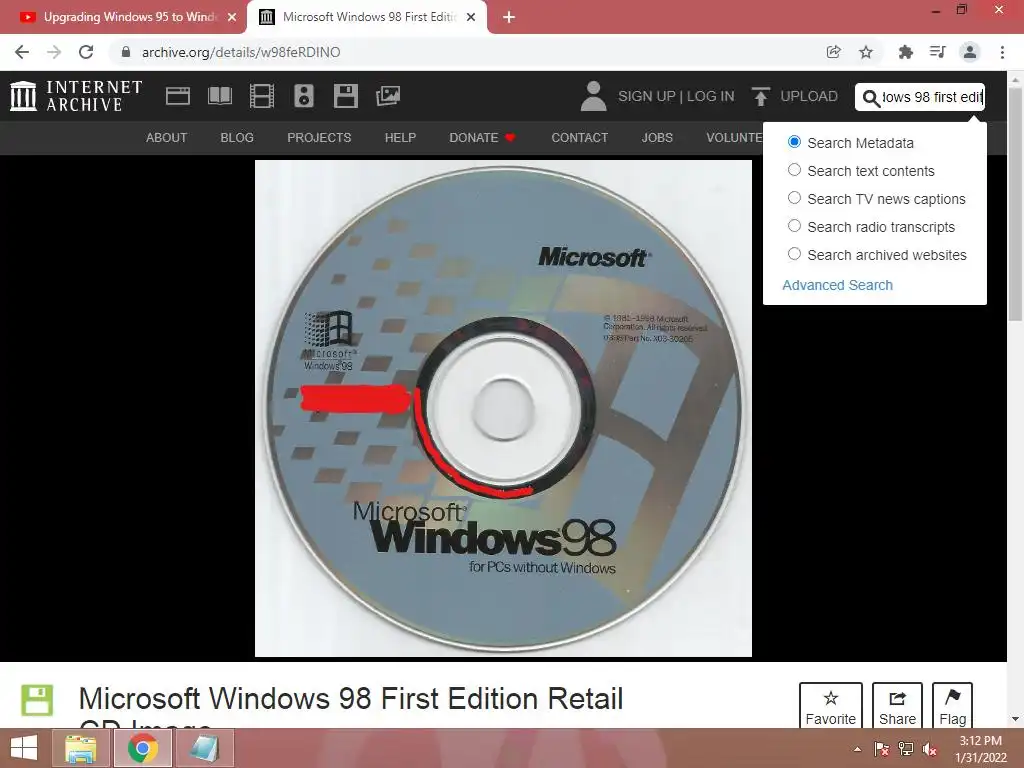The width and height of the screenshot is (1024, 768).
Task: Open a new browser tab
Action: point(509,18)
